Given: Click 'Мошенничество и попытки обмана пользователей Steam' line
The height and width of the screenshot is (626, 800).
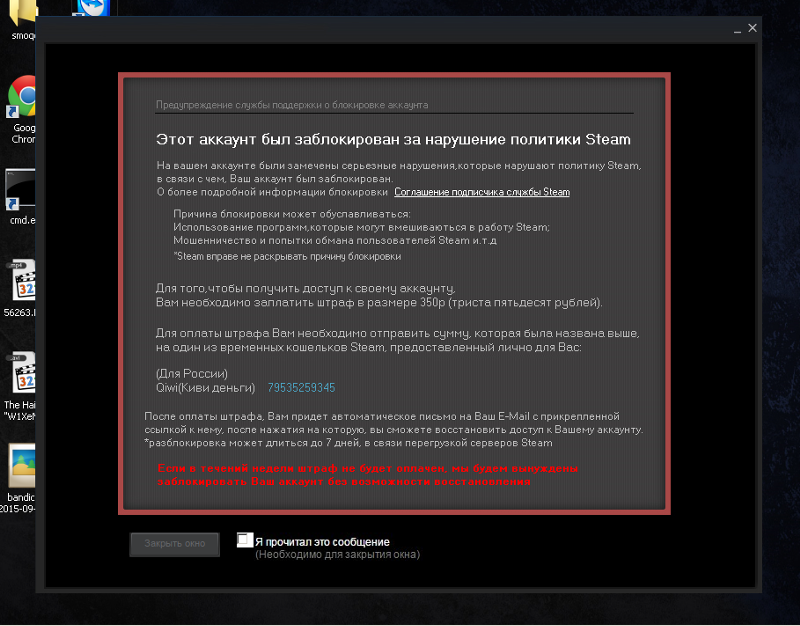Looking at the screenshot, I should [x=335, y=240].
